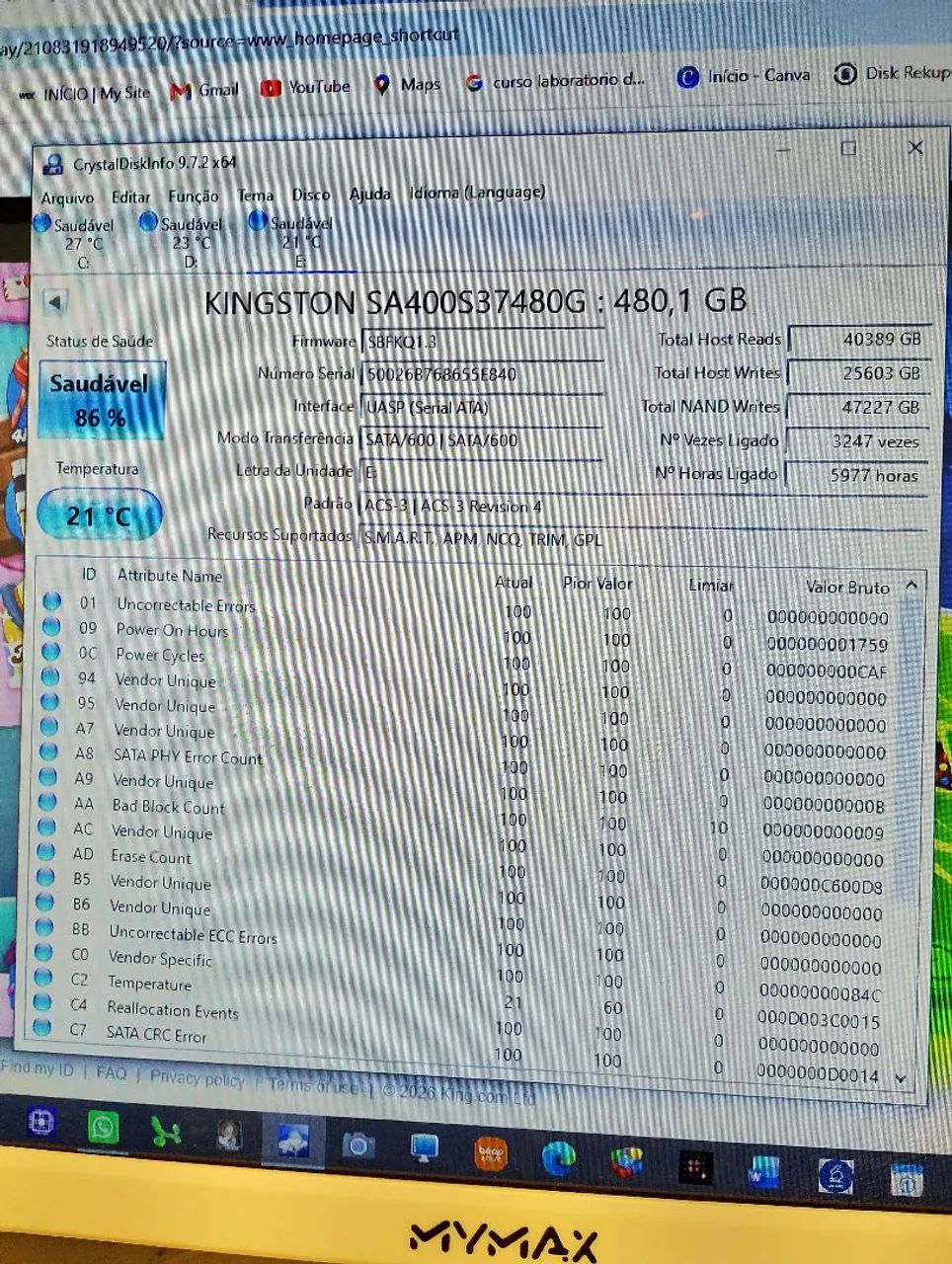
Task: Click the 21 °C temperature button
Action: 99,514
